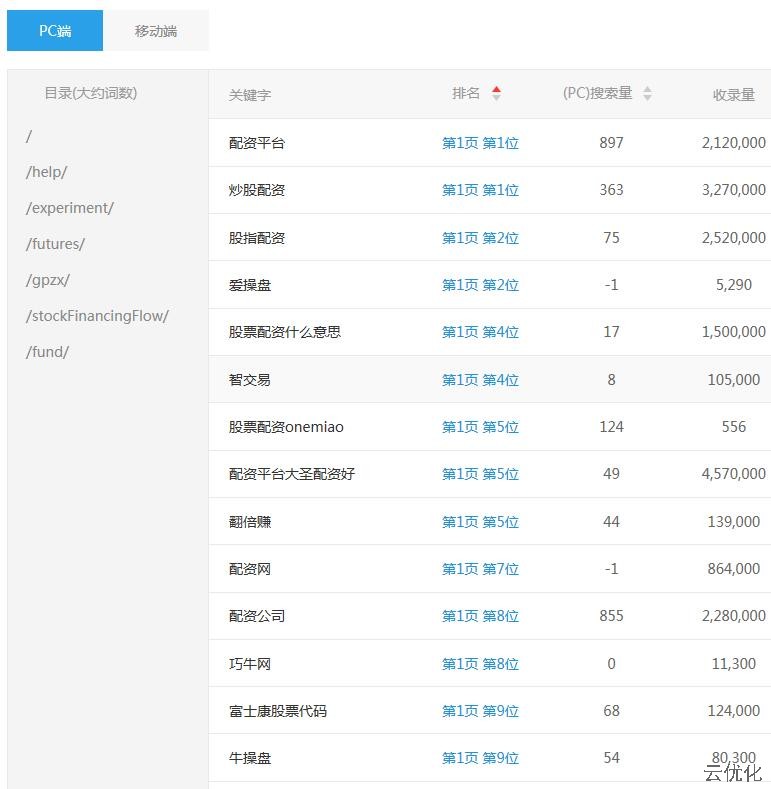Click the keyword 股指配资
The height and width of the screenshot is (789, 771).
257,238
